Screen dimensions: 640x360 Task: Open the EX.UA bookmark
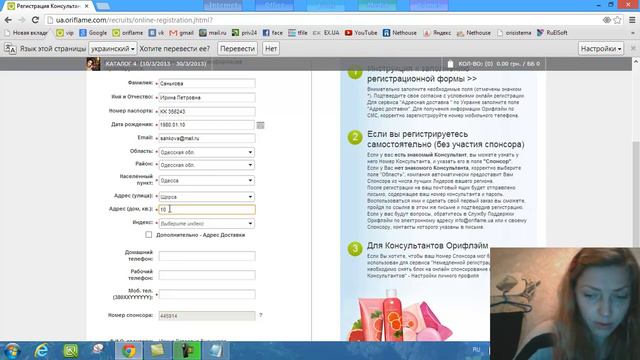coord(326,33)
